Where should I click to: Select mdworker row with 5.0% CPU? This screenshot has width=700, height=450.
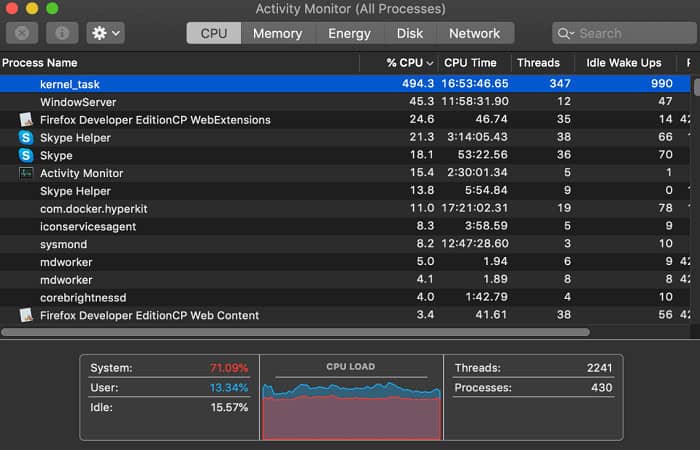[345, 262]
